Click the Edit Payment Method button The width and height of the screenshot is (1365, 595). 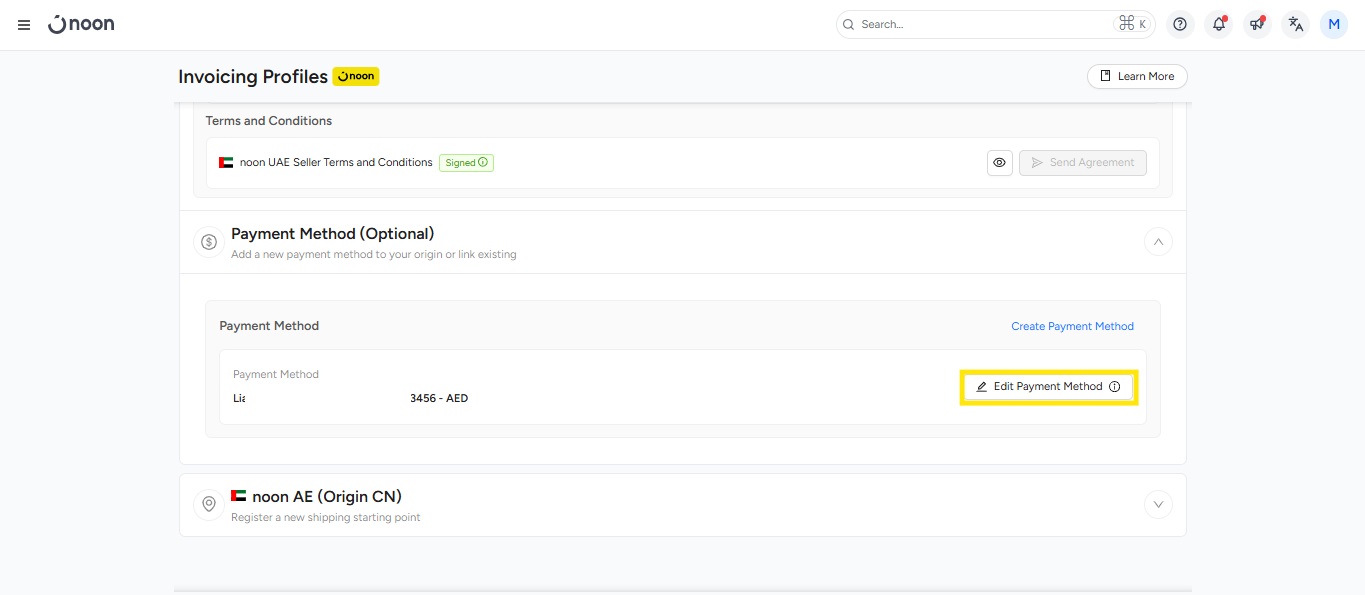click(1047, 387)
